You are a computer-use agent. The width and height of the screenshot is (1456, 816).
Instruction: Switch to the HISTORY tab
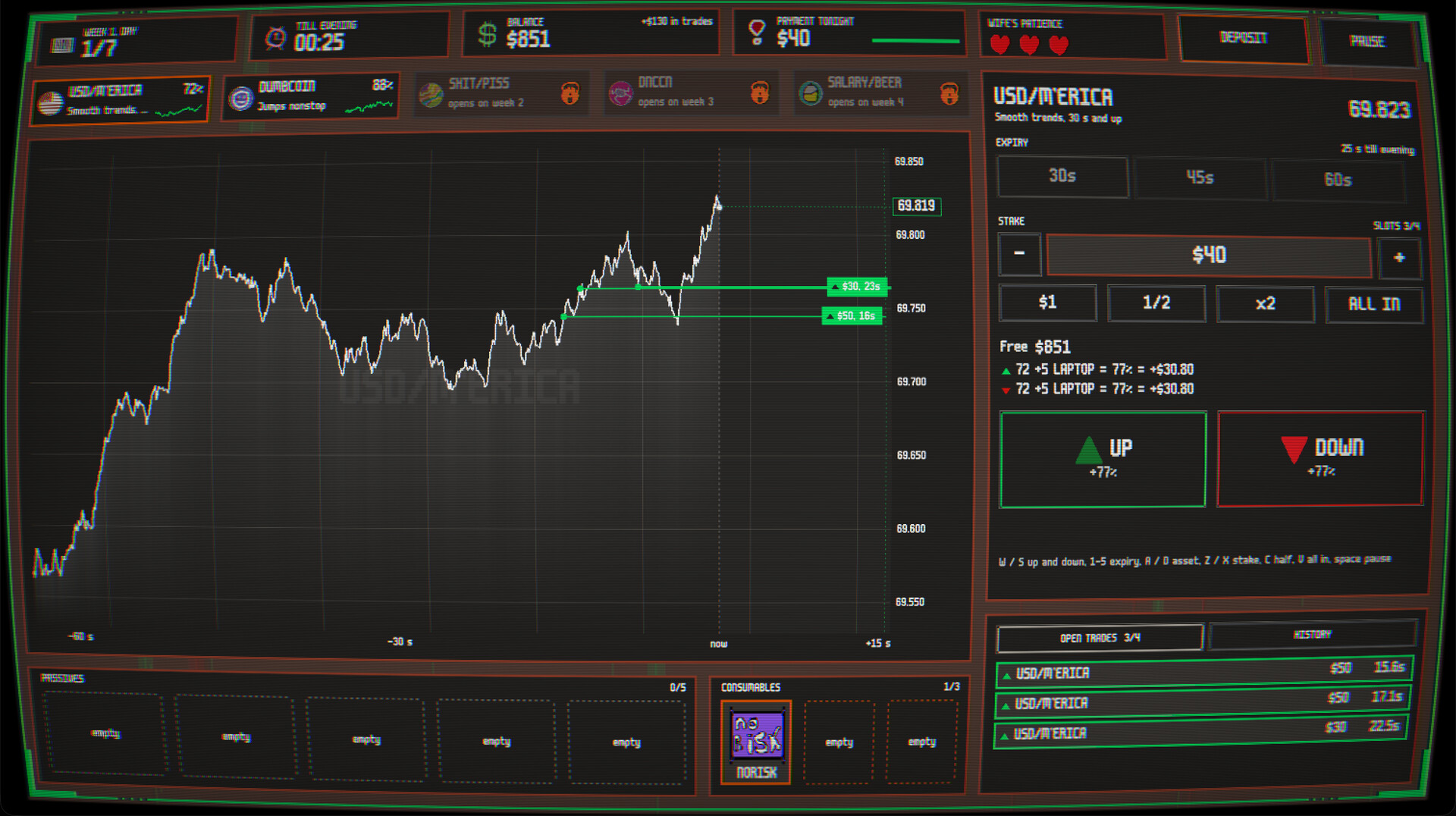tap(1312, 635)
